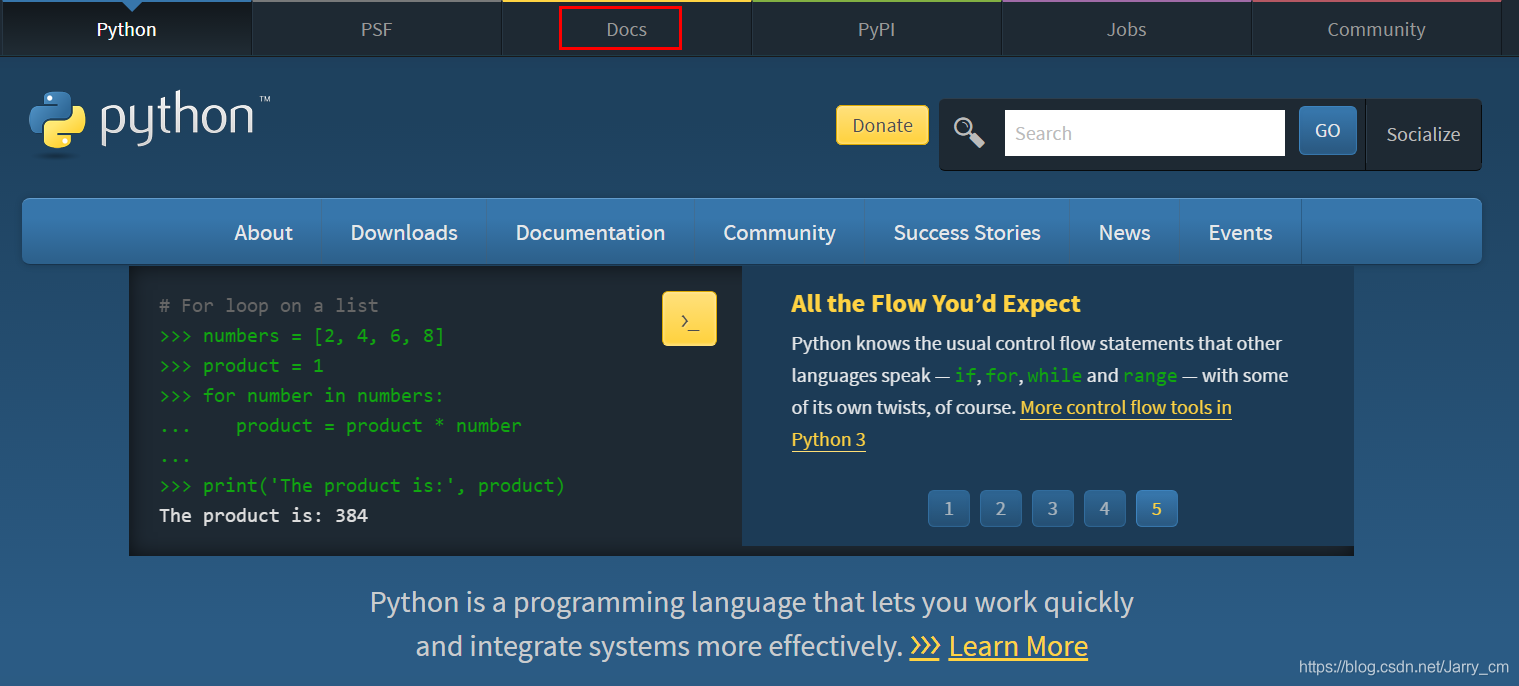This screenshot has width=1519, height=686.
Task: Click the print('The product is:', product) line
Action: click(384, 485)
